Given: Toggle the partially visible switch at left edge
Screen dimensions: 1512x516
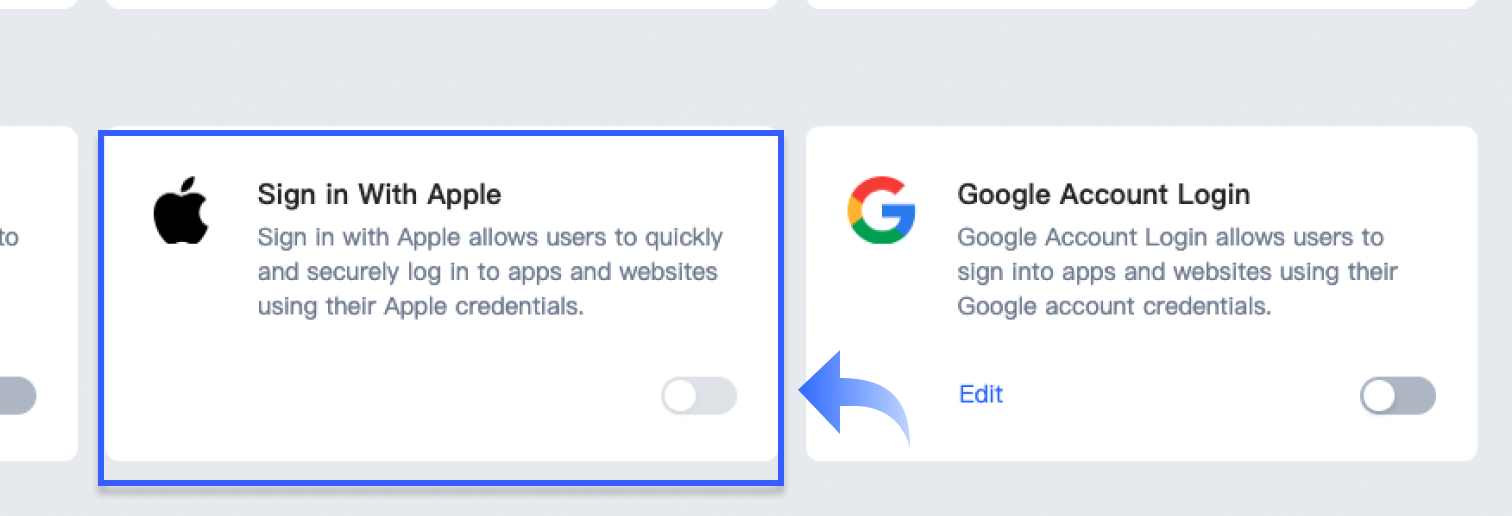Looking at the screenshot, I should pos(18,396).
